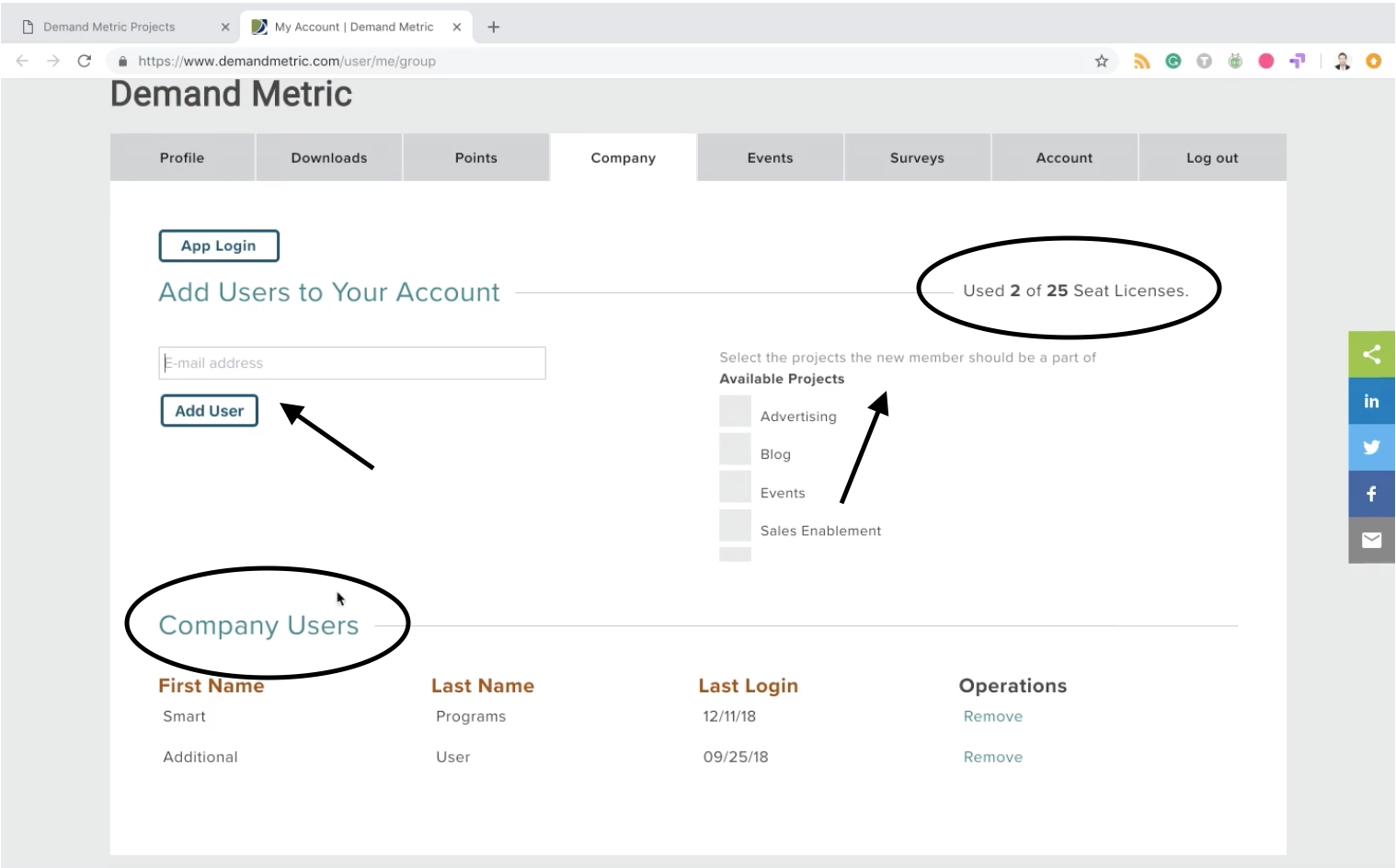
Task: Open the green share sidebar icon
Action: click(1372, 354)
